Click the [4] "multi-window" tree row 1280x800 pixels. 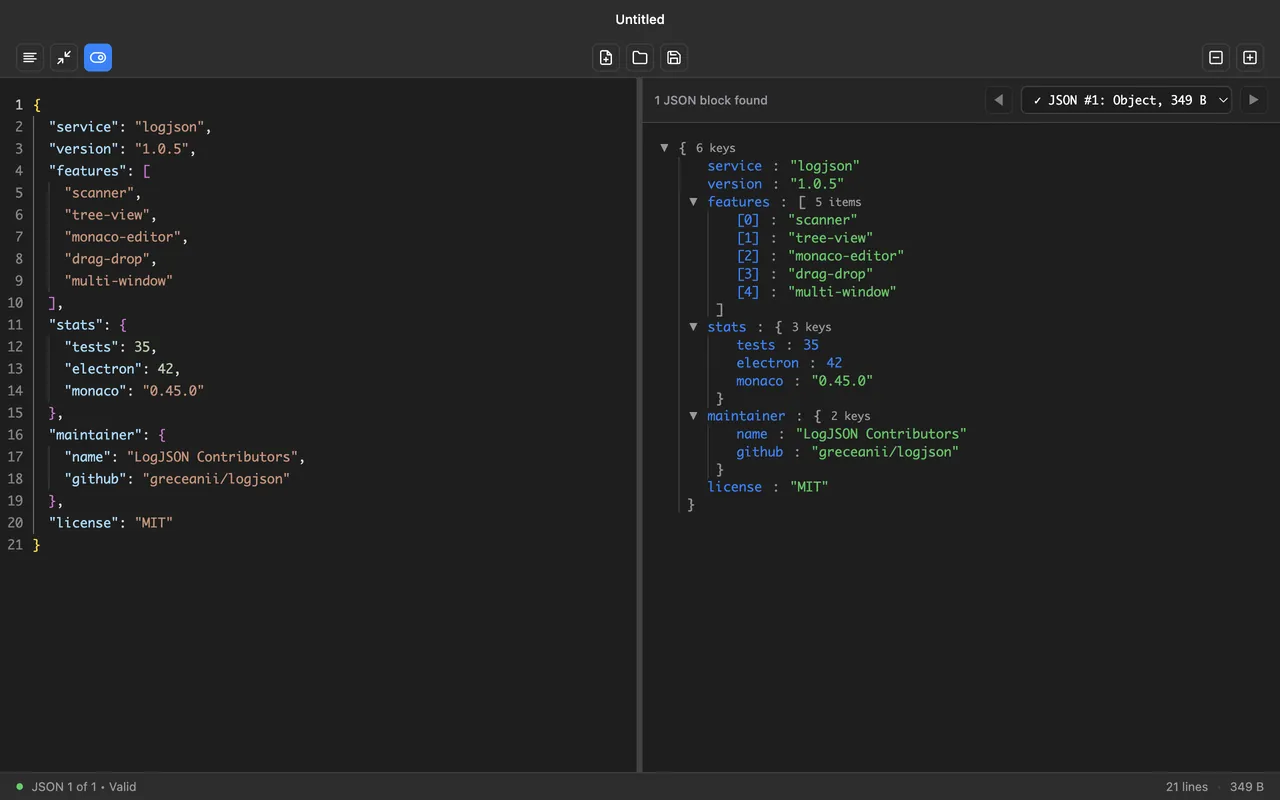(816, 292)
